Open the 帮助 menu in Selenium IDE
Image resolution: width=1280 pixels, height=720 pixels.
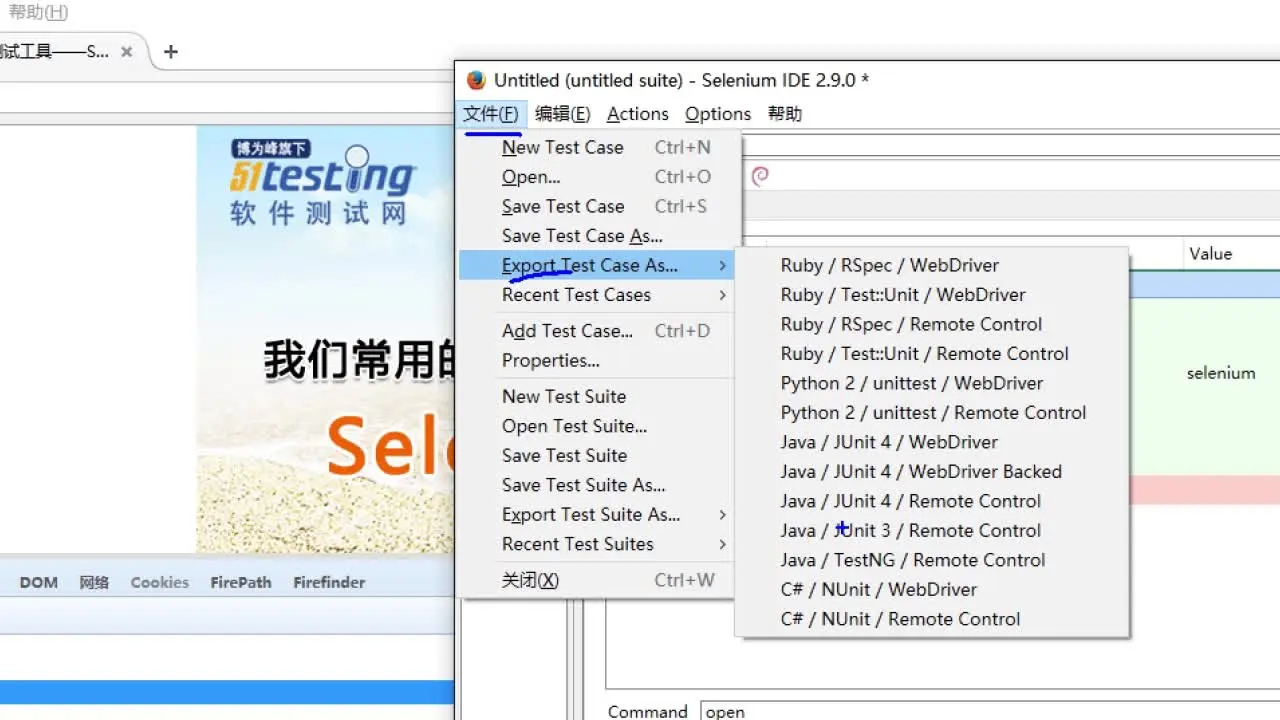point(785,114)
